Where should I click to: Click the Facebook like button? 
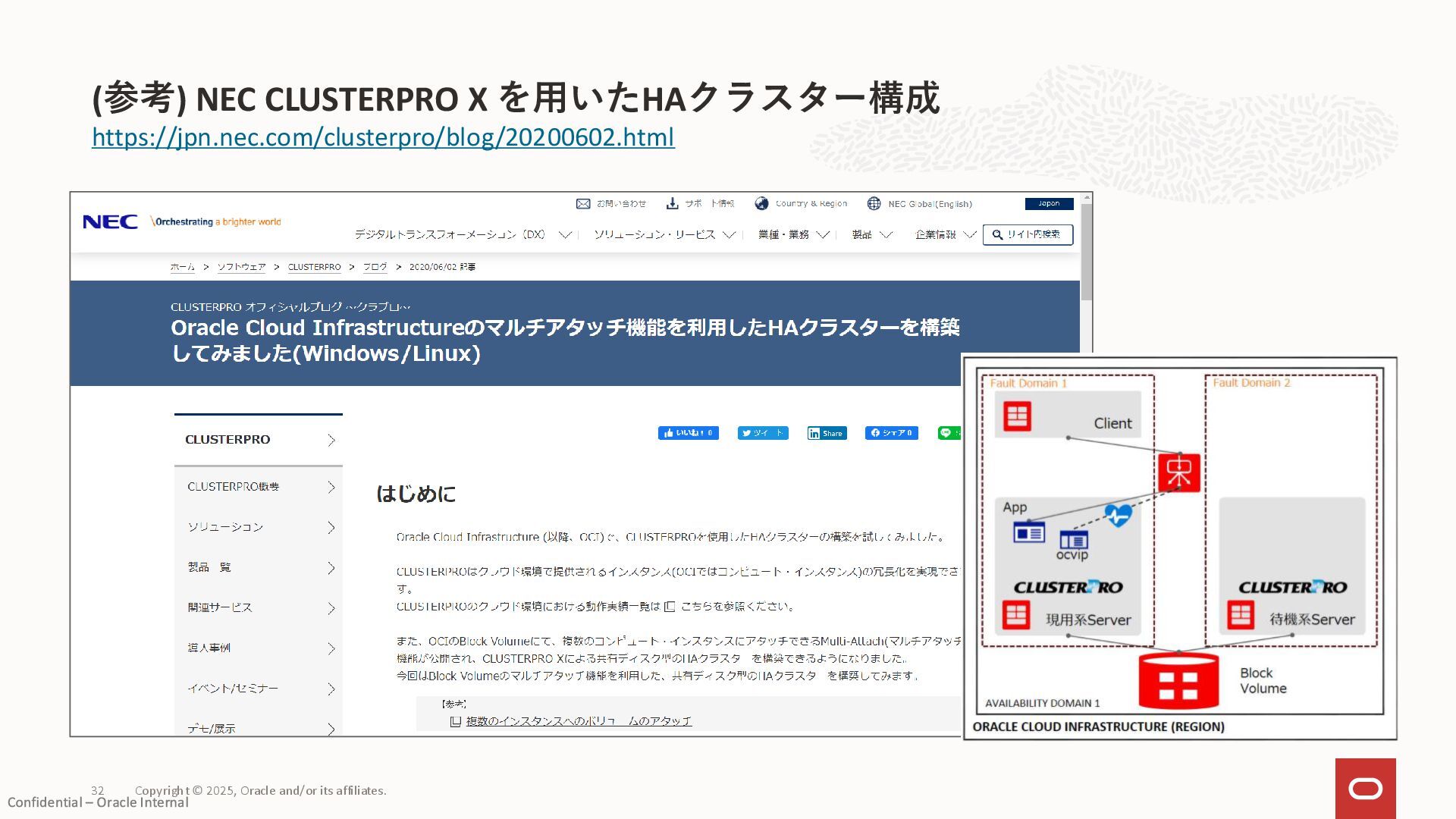tap(688, 433)
